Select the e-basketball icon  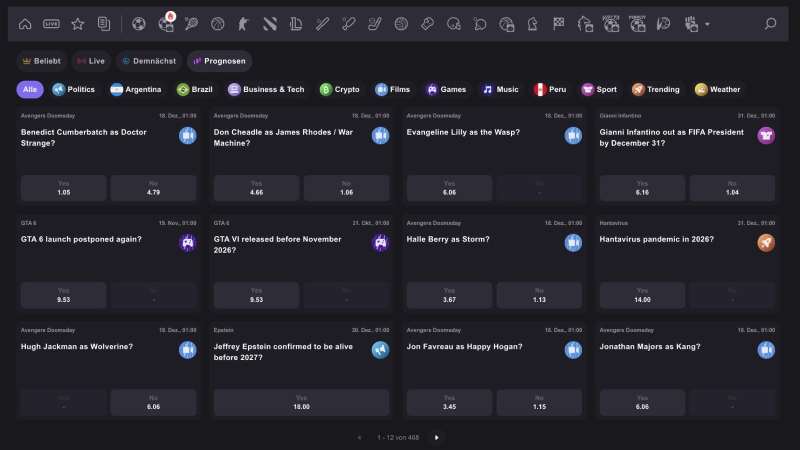click(x=506, y=24)
